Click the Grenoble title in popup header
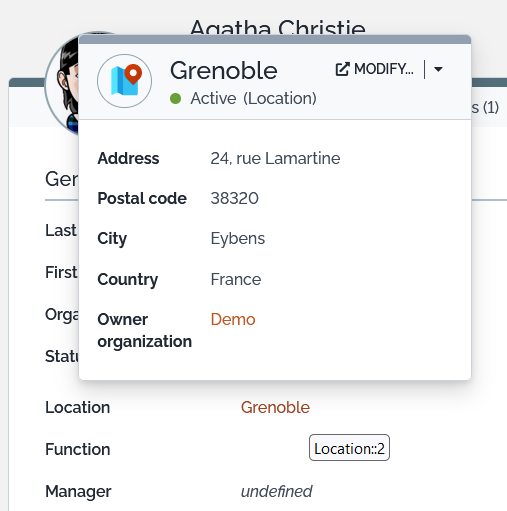Image resolution: width=507 pixels, height=511 pixels. [224, 71]
